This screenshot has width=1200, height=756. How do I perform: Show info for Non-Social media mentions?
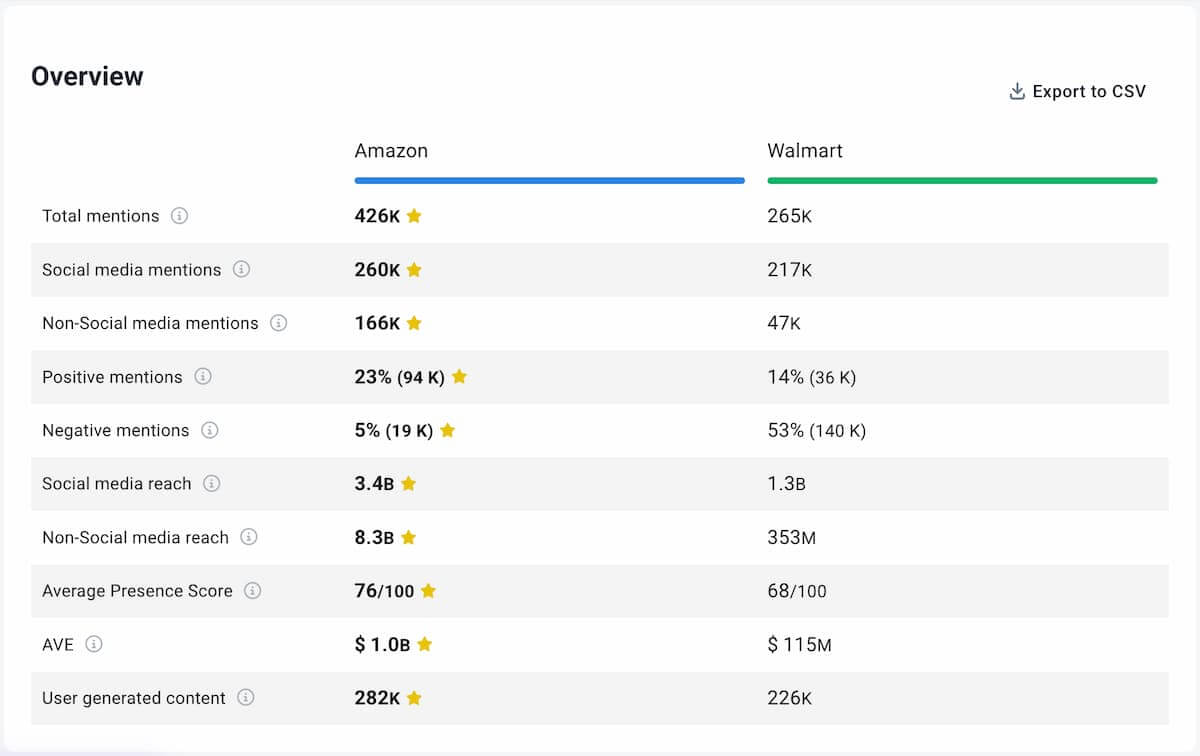pos(279,323)
